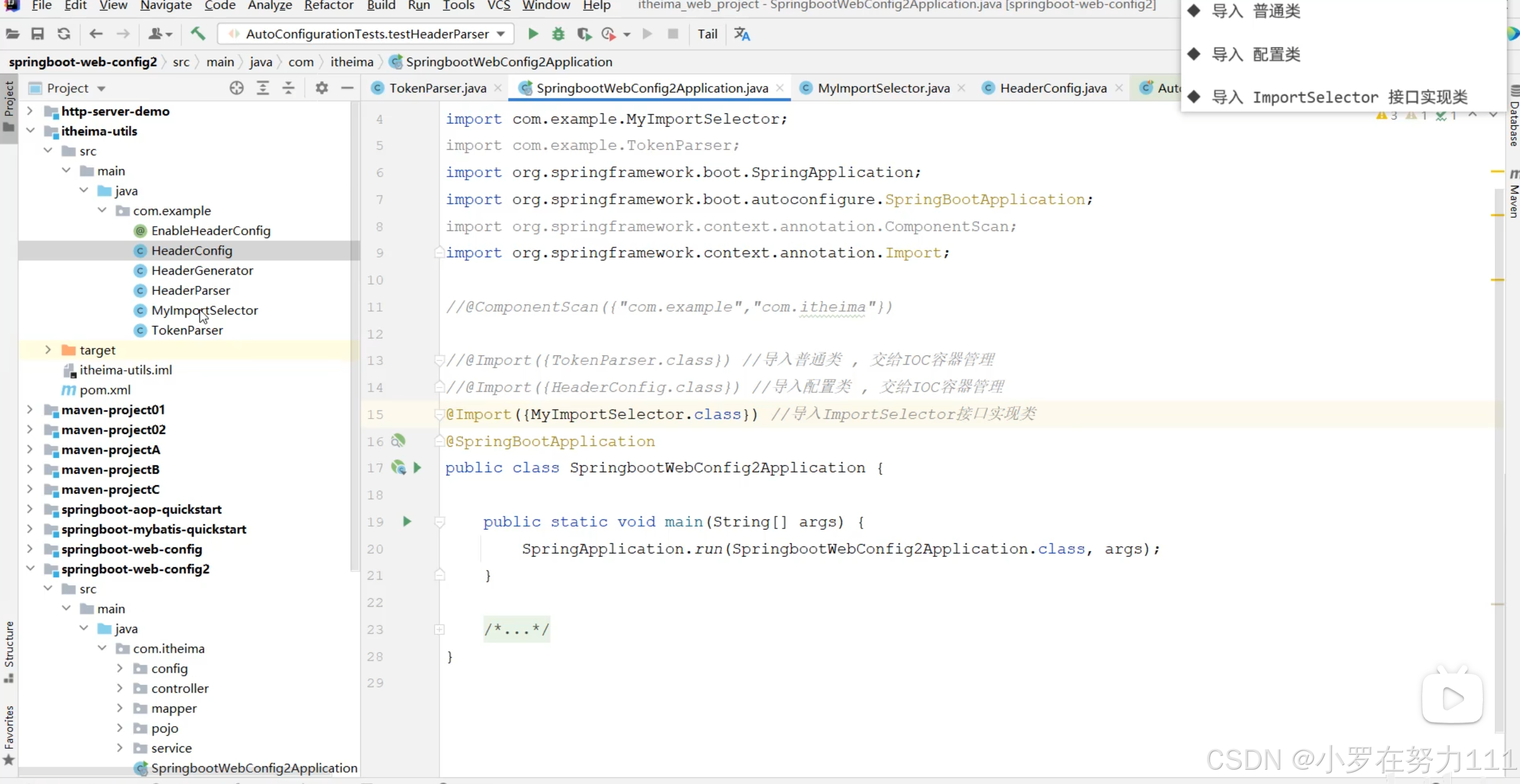Screen dimensions: 1520x784
Task: Expand the maven-project01 module
Action: pos(30,410)
